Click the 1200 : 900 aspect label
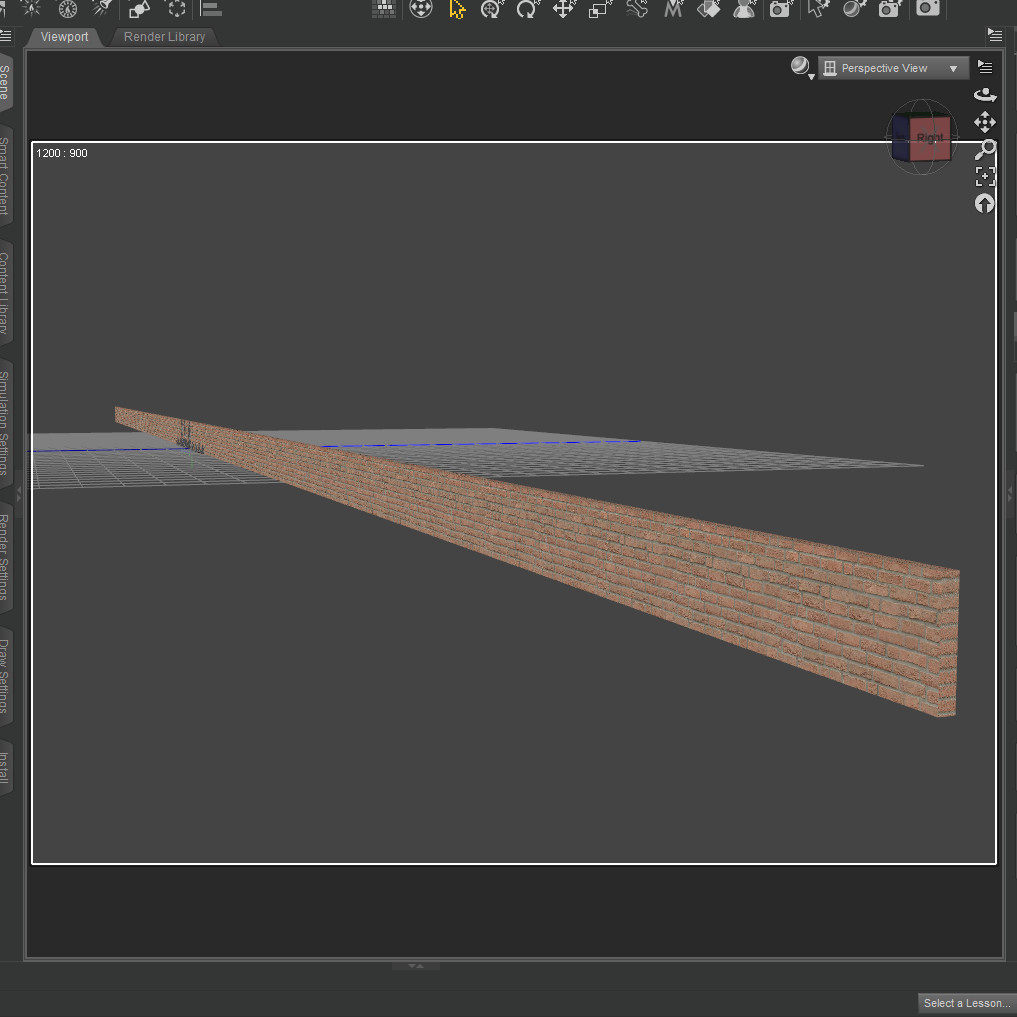The height and width of the screenshot is (1017, 1017). (62, 153)
